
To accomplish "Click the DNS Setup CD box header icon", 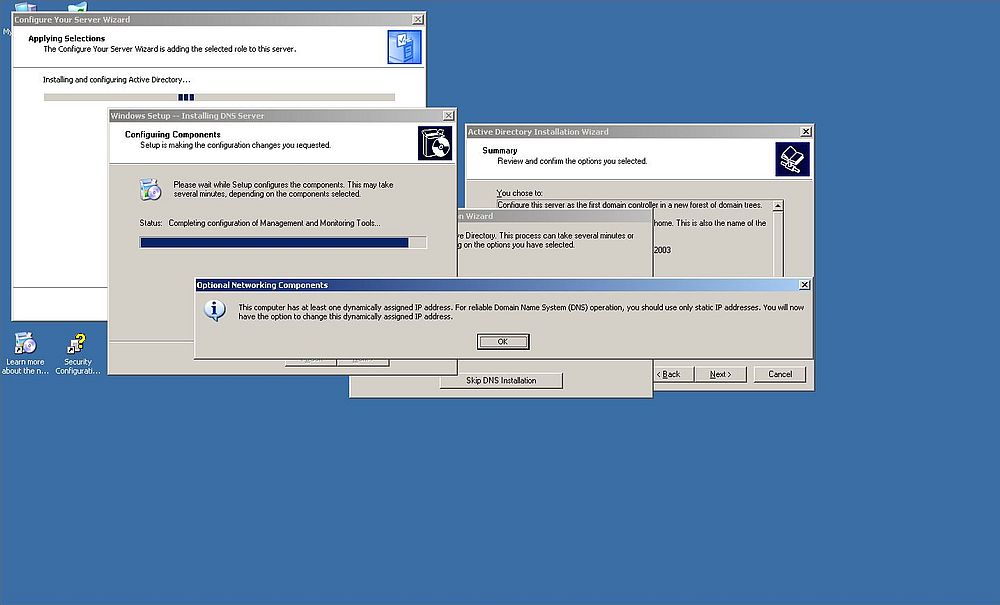I will (x=435, y=143).
